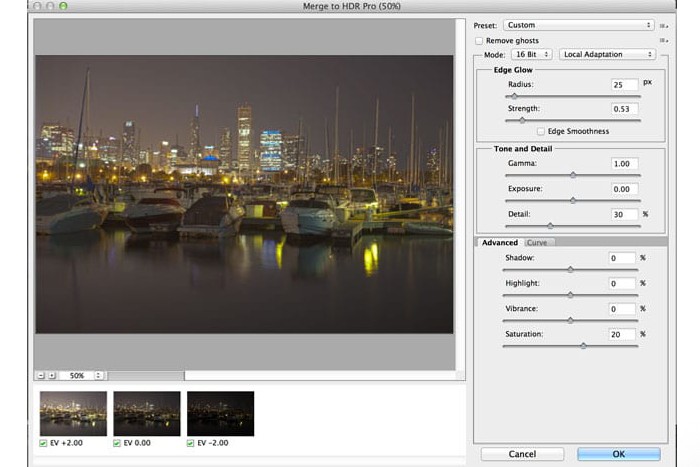
Task: Uncheck the EV +2.00 exposure checkbox
Action: click(43, 443)
